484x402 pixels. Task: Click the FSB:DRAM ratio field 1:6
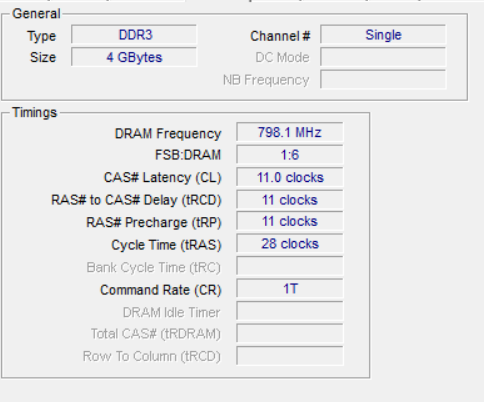[x=290, y=154]
